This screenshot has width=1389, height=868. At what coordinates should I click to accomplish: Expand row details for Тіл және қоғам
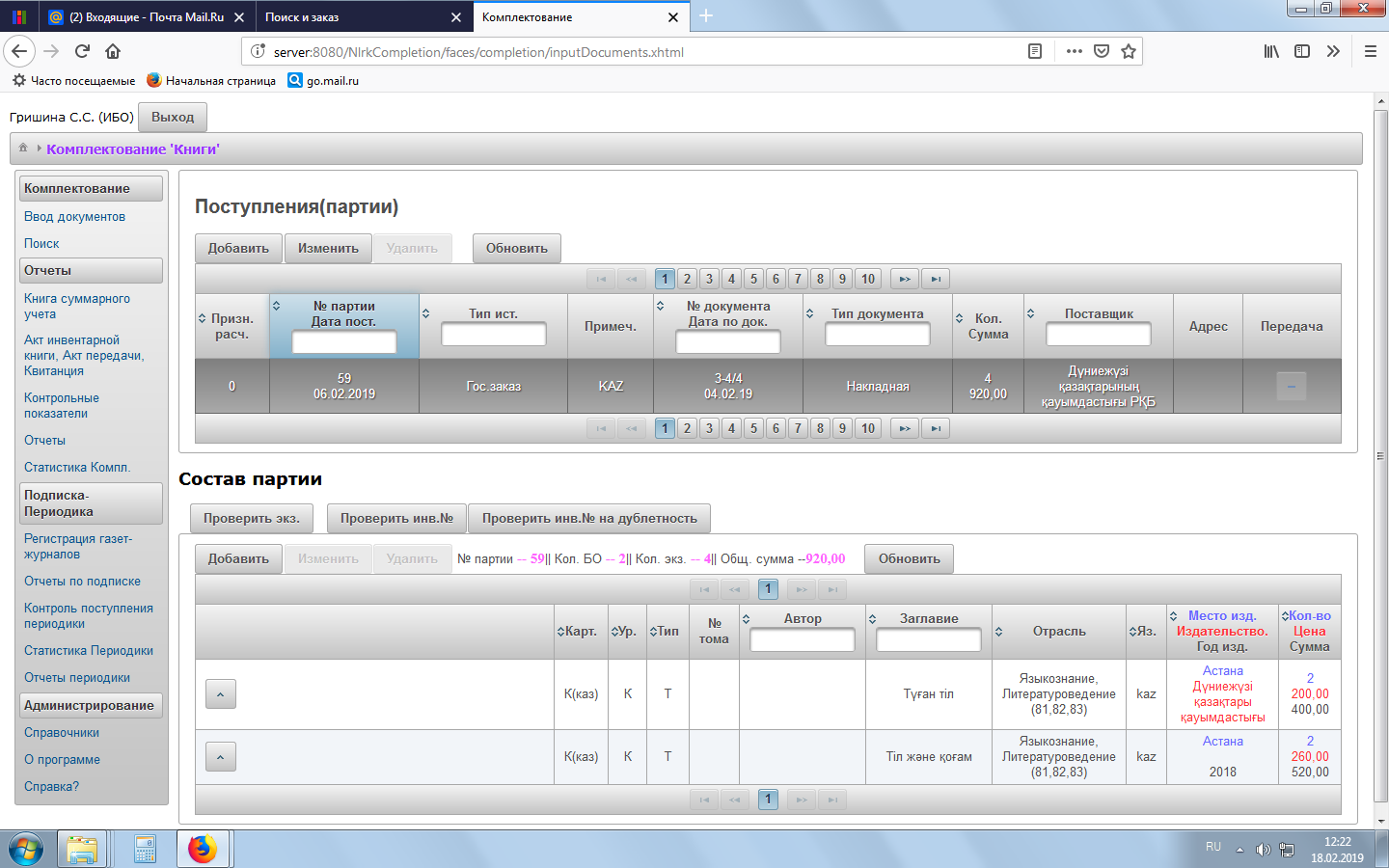coord(220,757)
